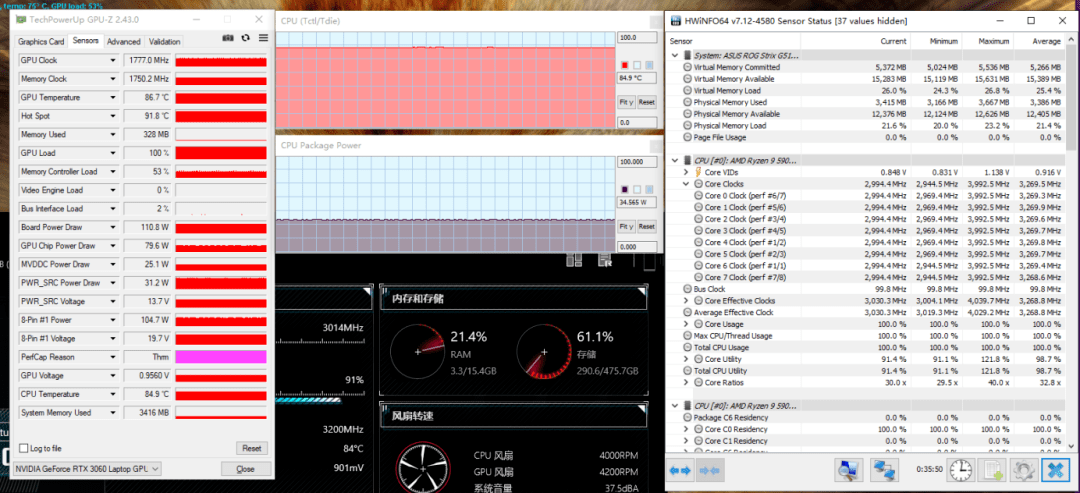Open the PerfCap Reason dropdown arrow

point(113,357)
